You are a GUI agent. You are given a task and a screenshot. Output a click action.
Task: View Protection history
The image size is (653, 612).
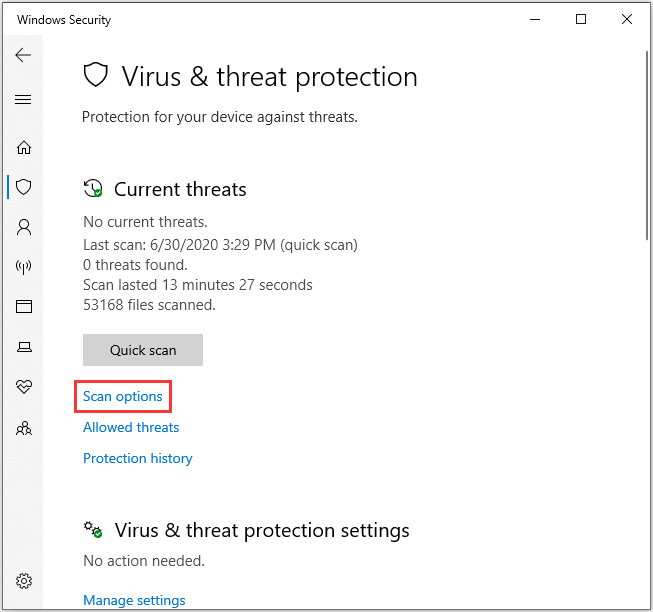(137, 458)
